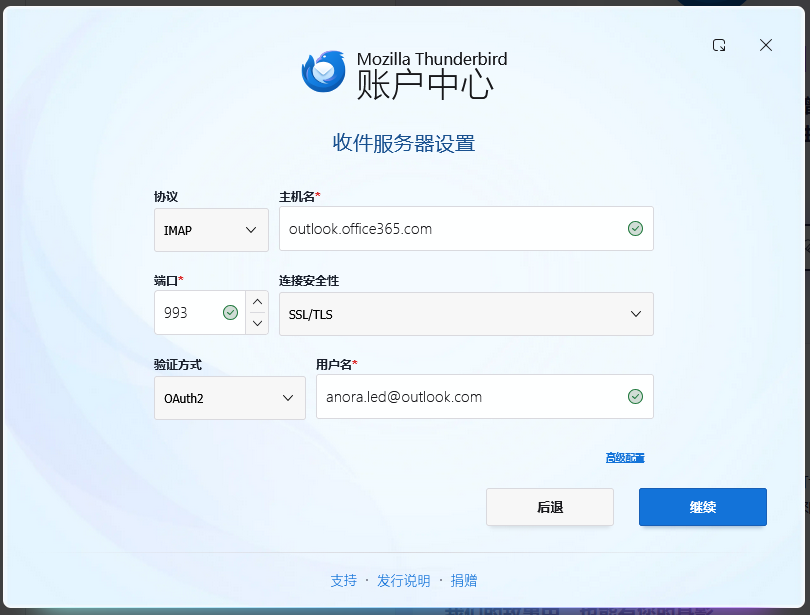Viewport: 810px width, 615px height.
Task: Click the green check icon in the hostname field
Action: pos(635,228)
